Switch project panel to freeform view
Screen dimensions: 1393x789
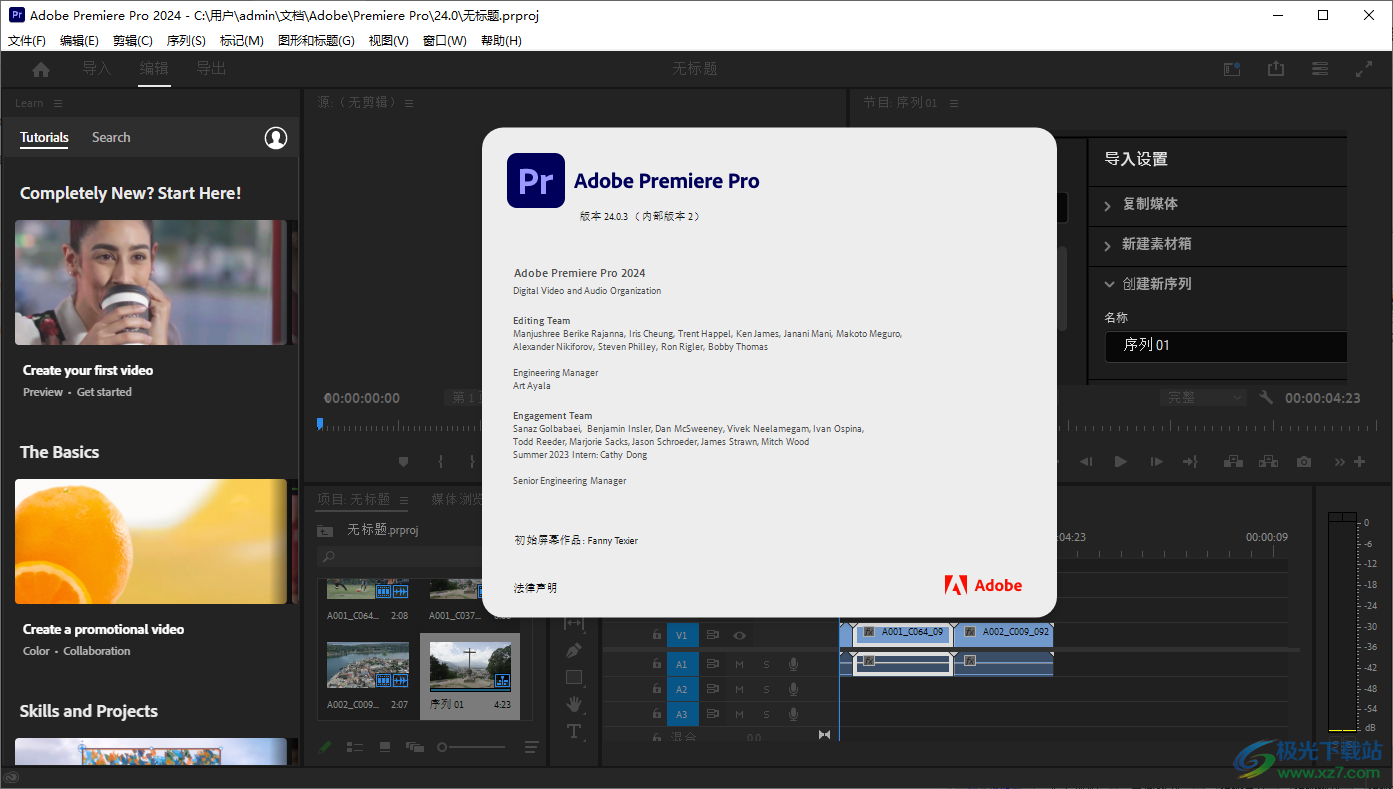415,747
